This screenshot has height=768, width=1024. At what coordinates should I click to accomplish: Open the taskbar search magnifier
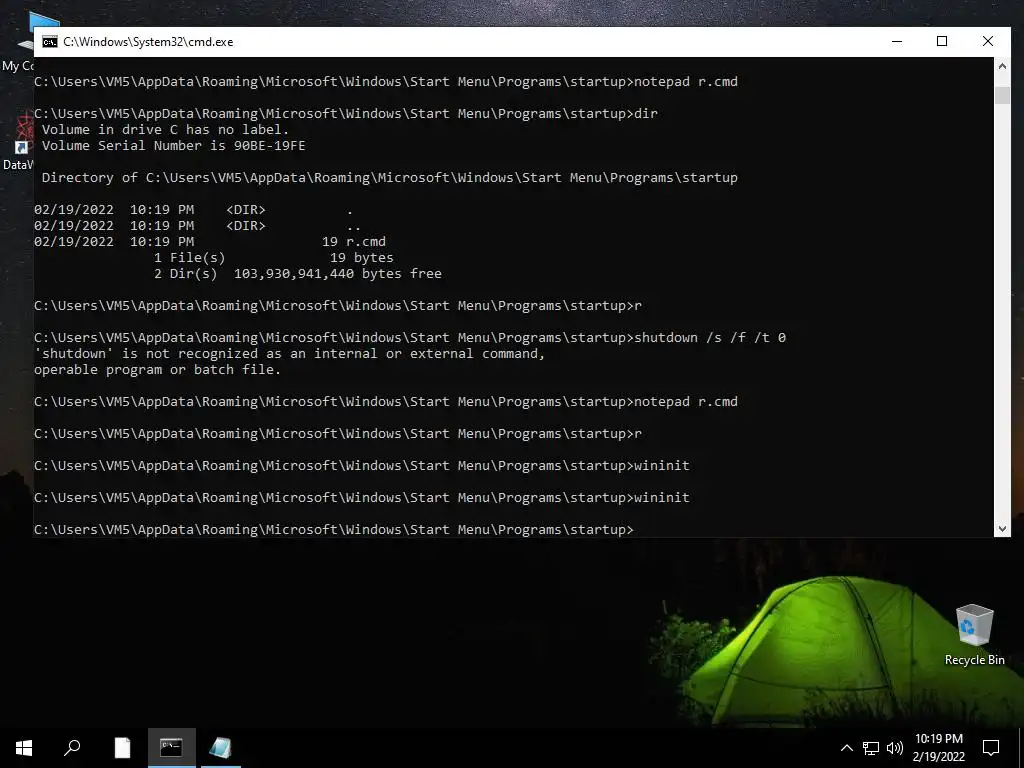pyautogui.click(x=72, y=748)
